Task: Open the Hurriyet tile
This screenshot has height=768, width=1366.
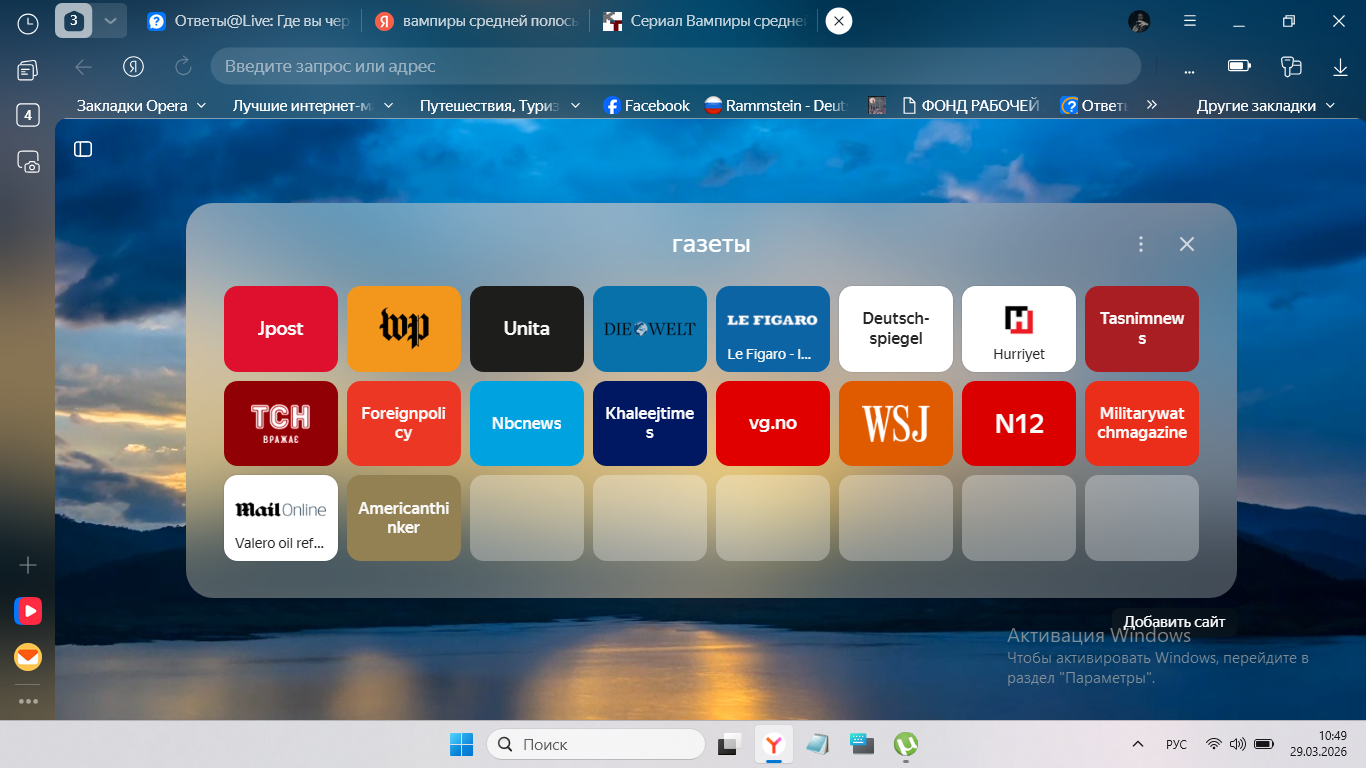Action: [x=1019, y=329]
